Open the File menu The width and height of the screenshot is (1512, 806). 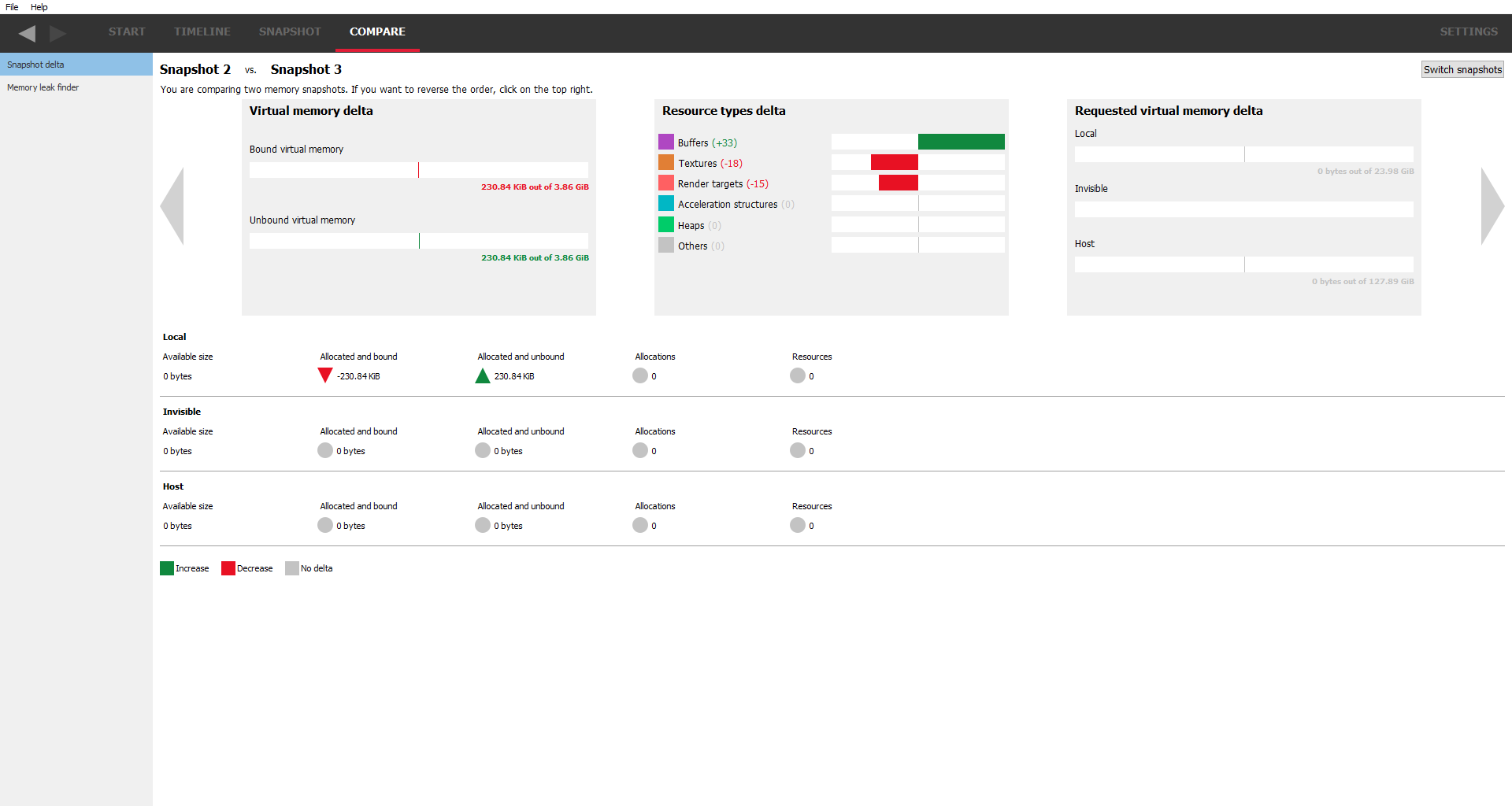pyautogui.click(x=12, y=7)
